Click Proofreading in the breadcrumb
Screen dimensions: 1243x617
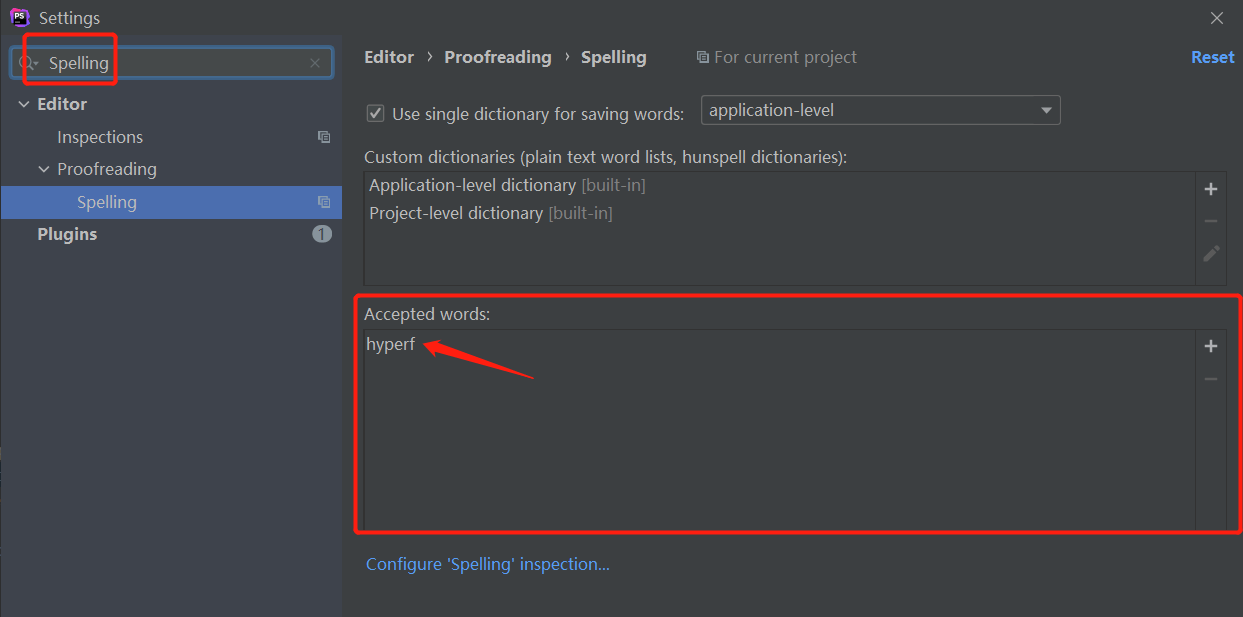[x=498, y=57]
